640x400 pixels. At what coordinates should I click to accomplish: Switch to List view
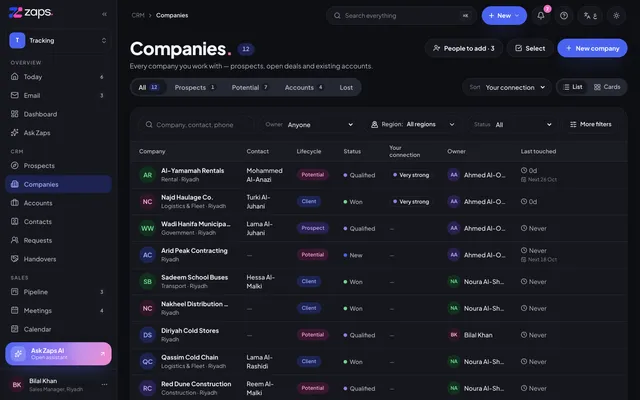573,87
